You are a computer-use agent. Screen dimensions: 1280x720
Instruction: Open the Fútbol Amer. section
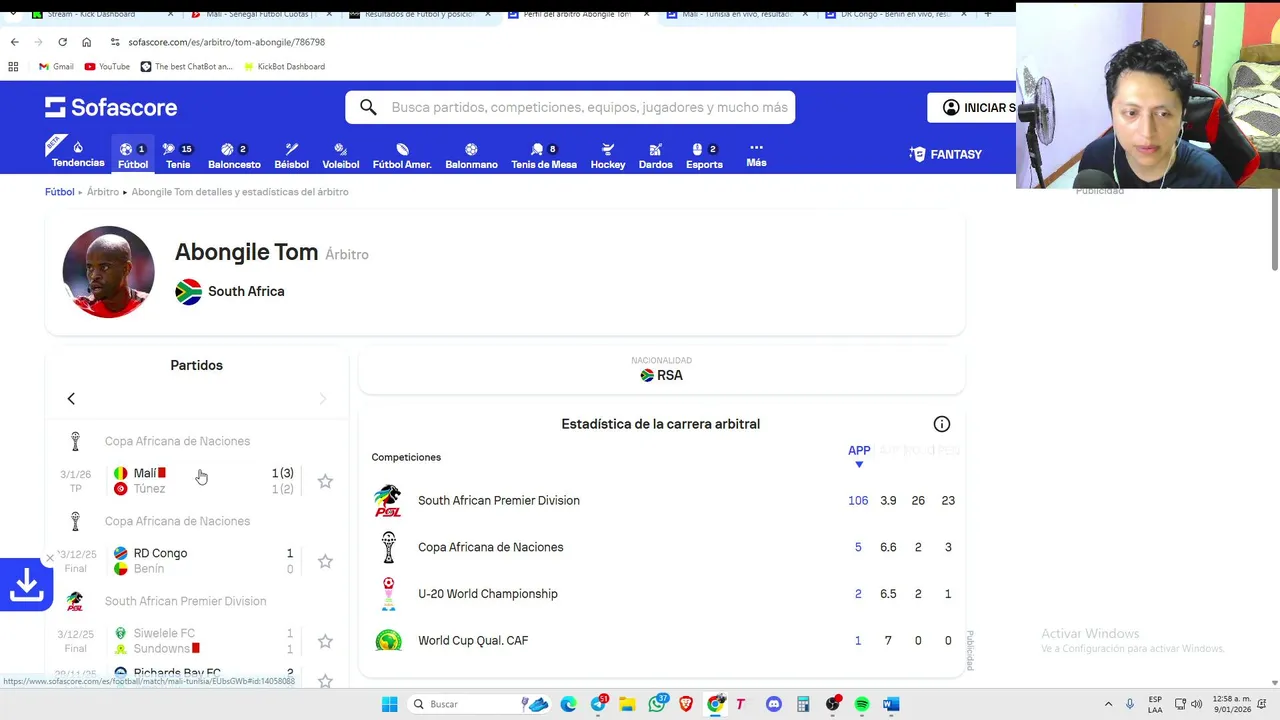pyautogui.click(x=402, y=155)
